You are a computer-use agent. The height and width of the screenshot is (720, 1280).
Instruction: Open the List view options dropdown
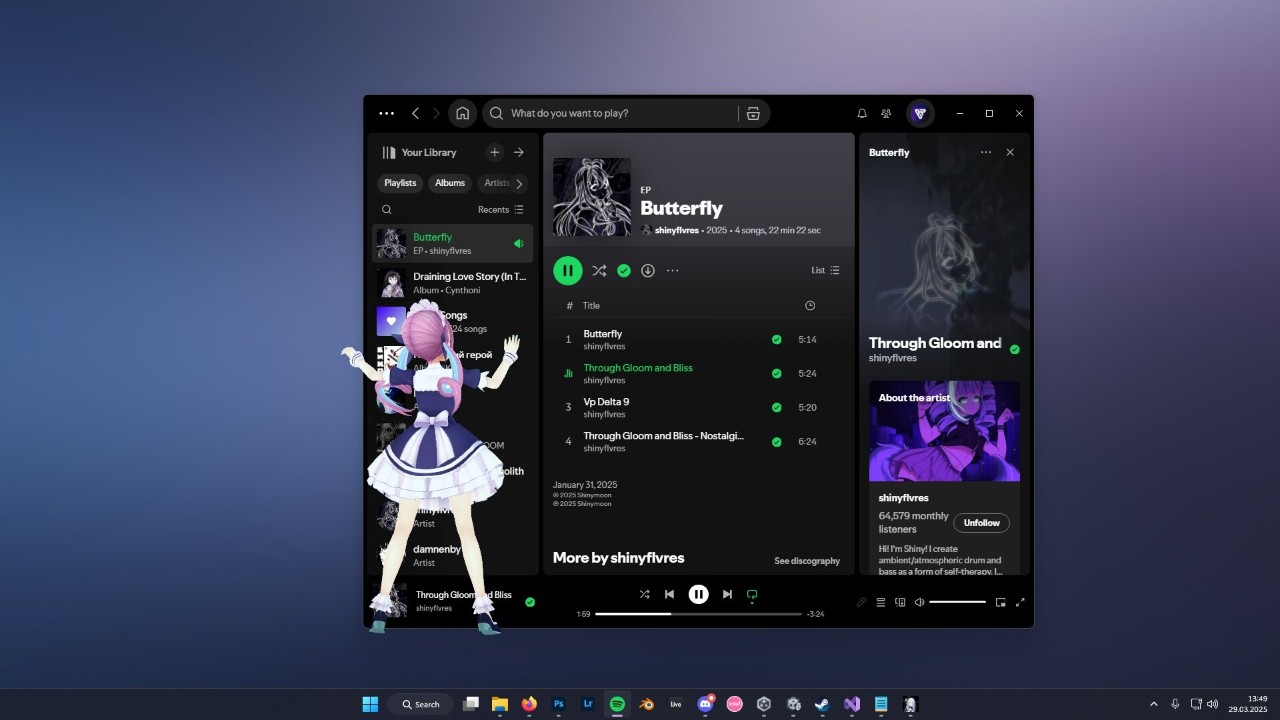pyautogui.click(x=825, y=270)
